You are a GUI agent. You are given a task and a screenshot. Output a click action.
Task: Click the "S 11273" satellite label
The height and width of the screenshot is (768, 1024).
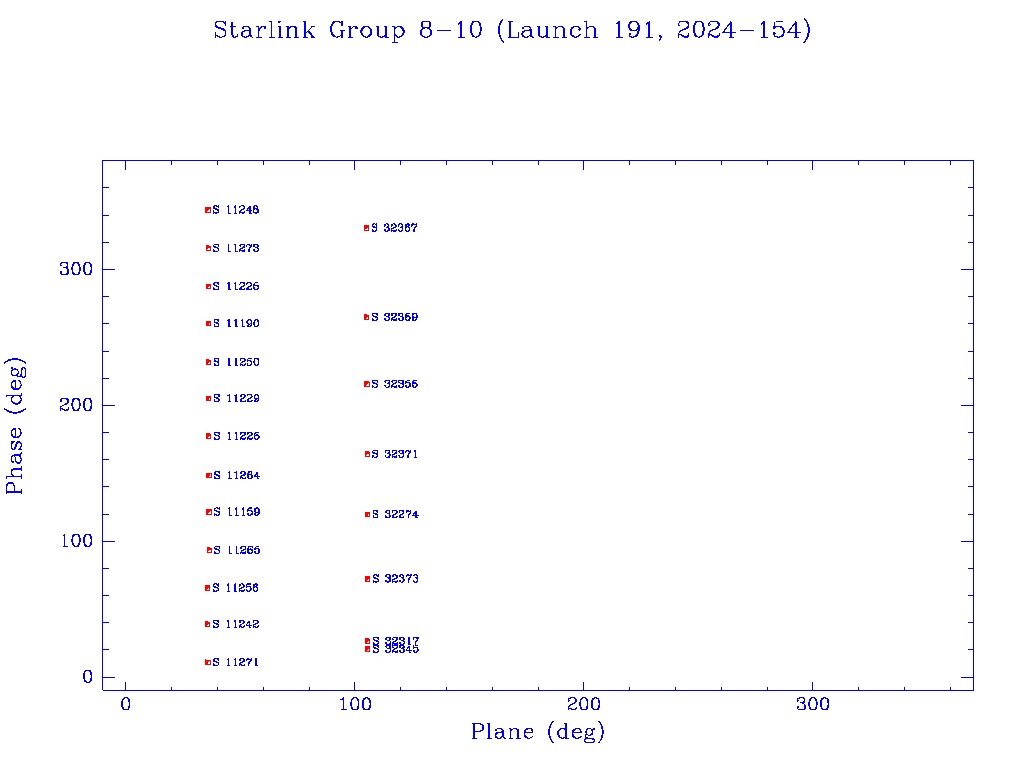pos(236,248)
